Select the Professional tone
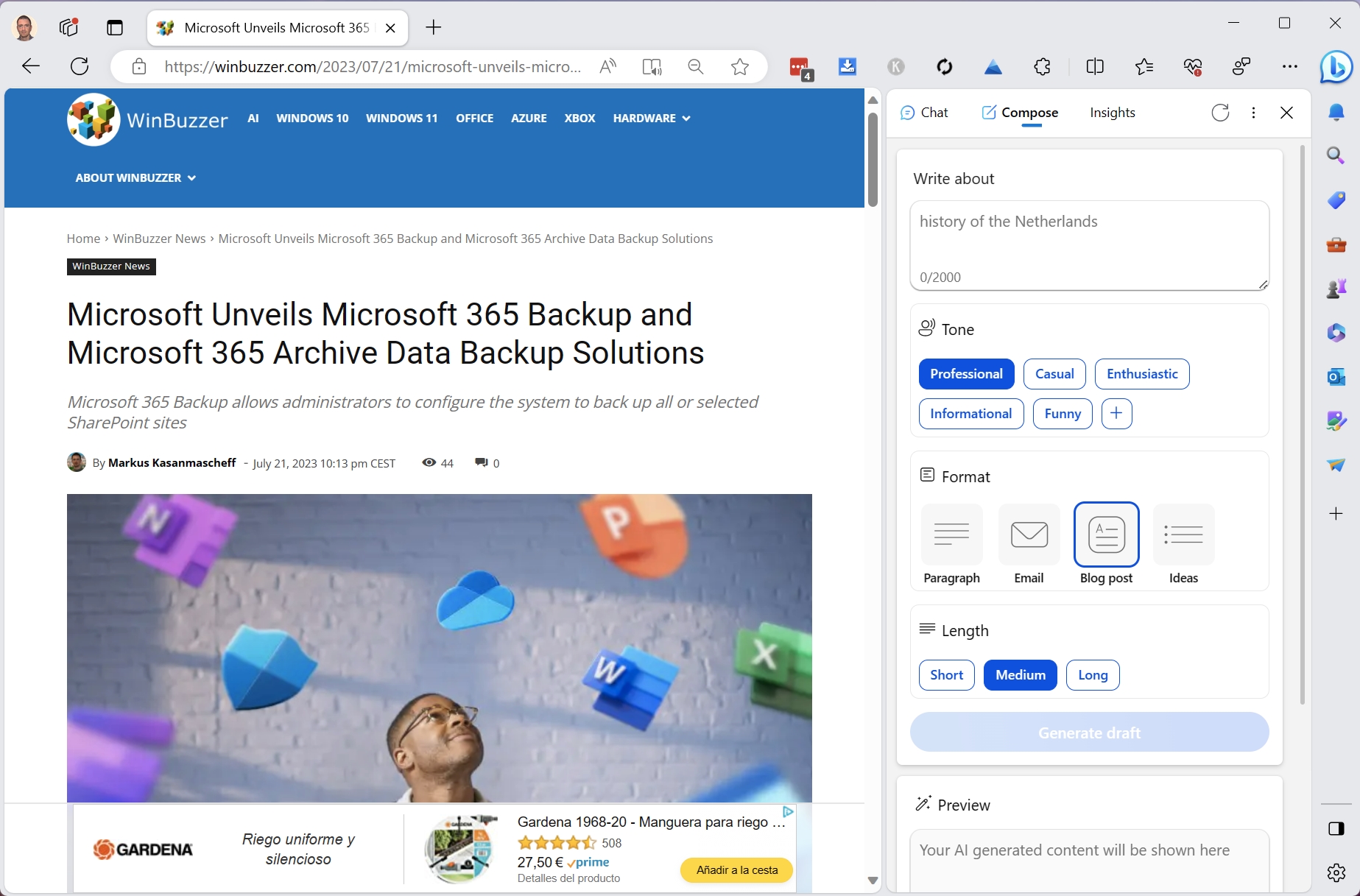Screen dimensions: 1360x896 pos(966,374)
